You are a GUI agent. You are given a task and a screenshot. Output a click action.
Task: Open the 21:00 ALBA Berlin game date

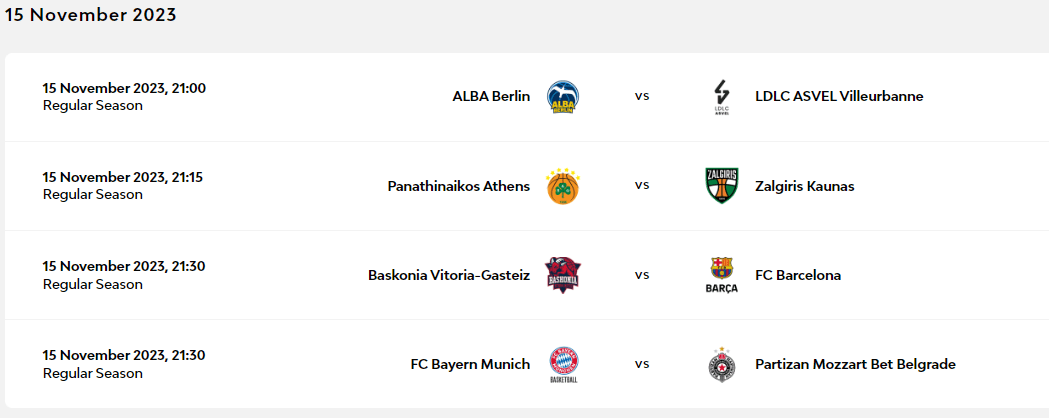point(124,88)
